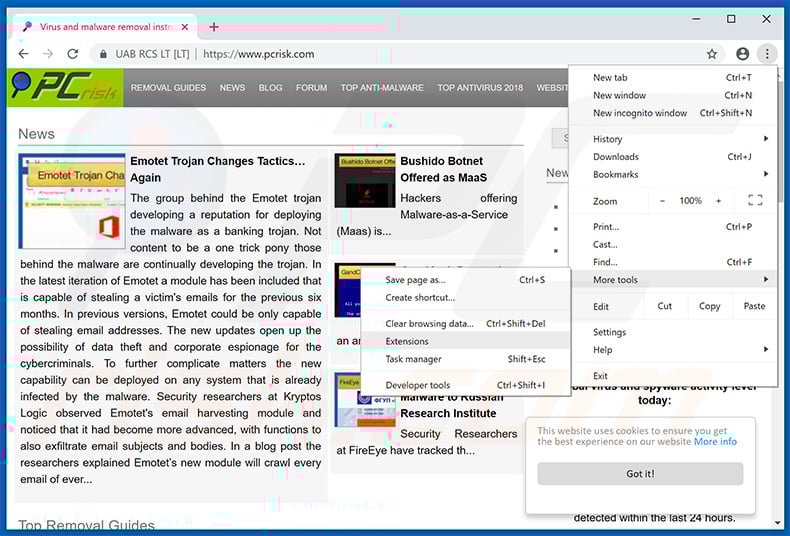790x536 pixels.
Task: Open Downloads from the menu
Action: [673, 157]
